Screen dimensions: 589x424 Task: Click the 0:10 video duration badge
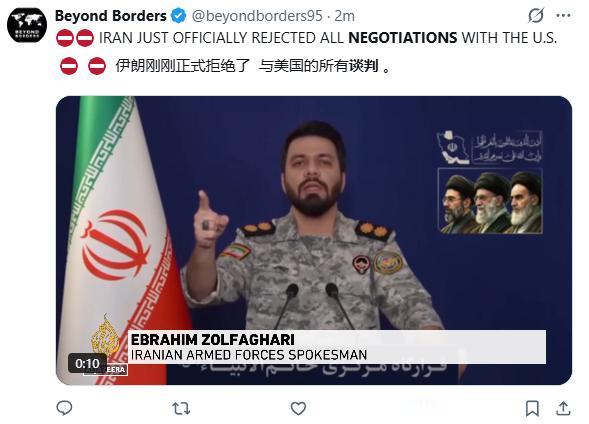[x=87, y=363]
